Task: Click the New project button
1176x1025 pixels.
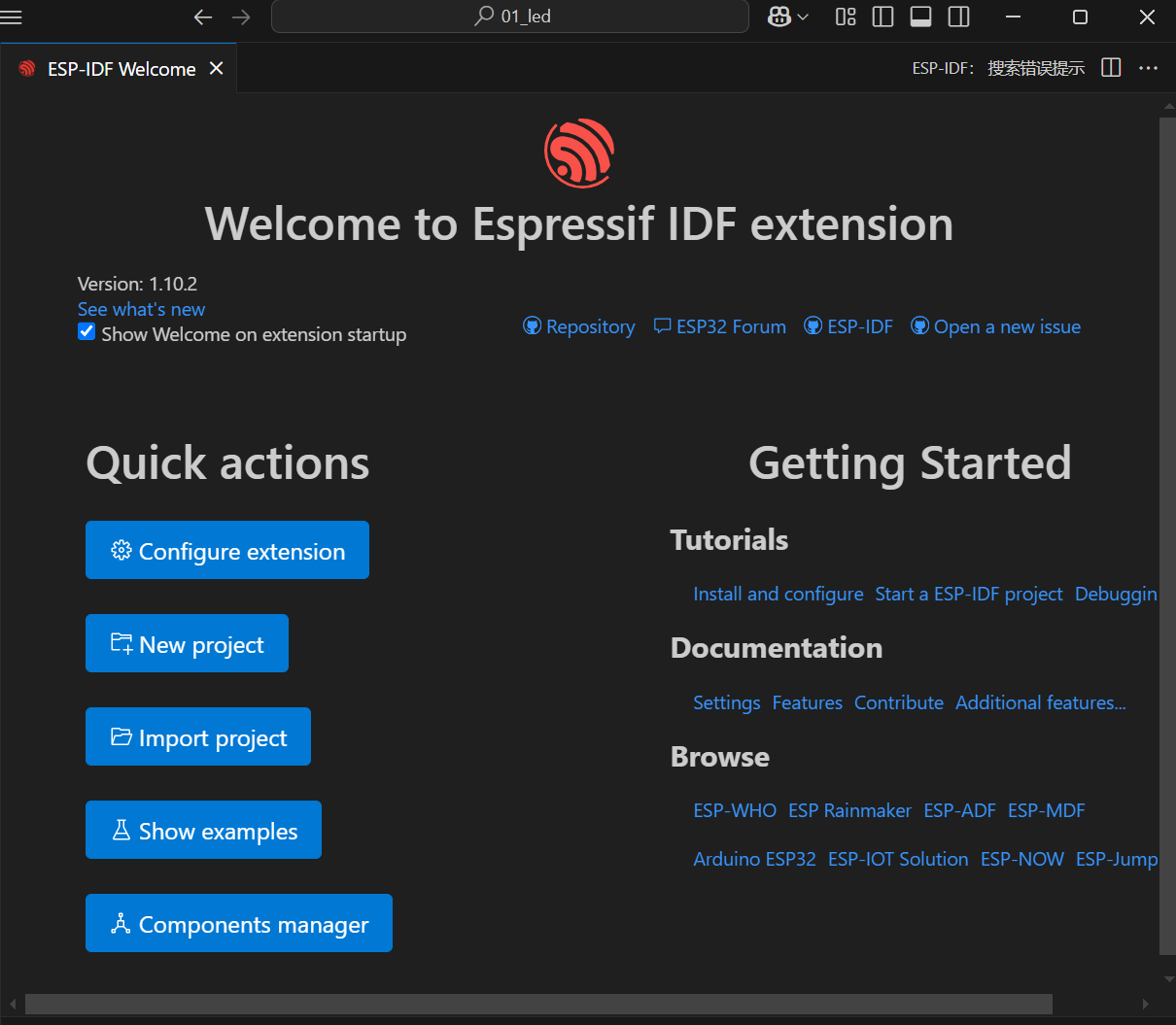Action: [x=187, y=643]
